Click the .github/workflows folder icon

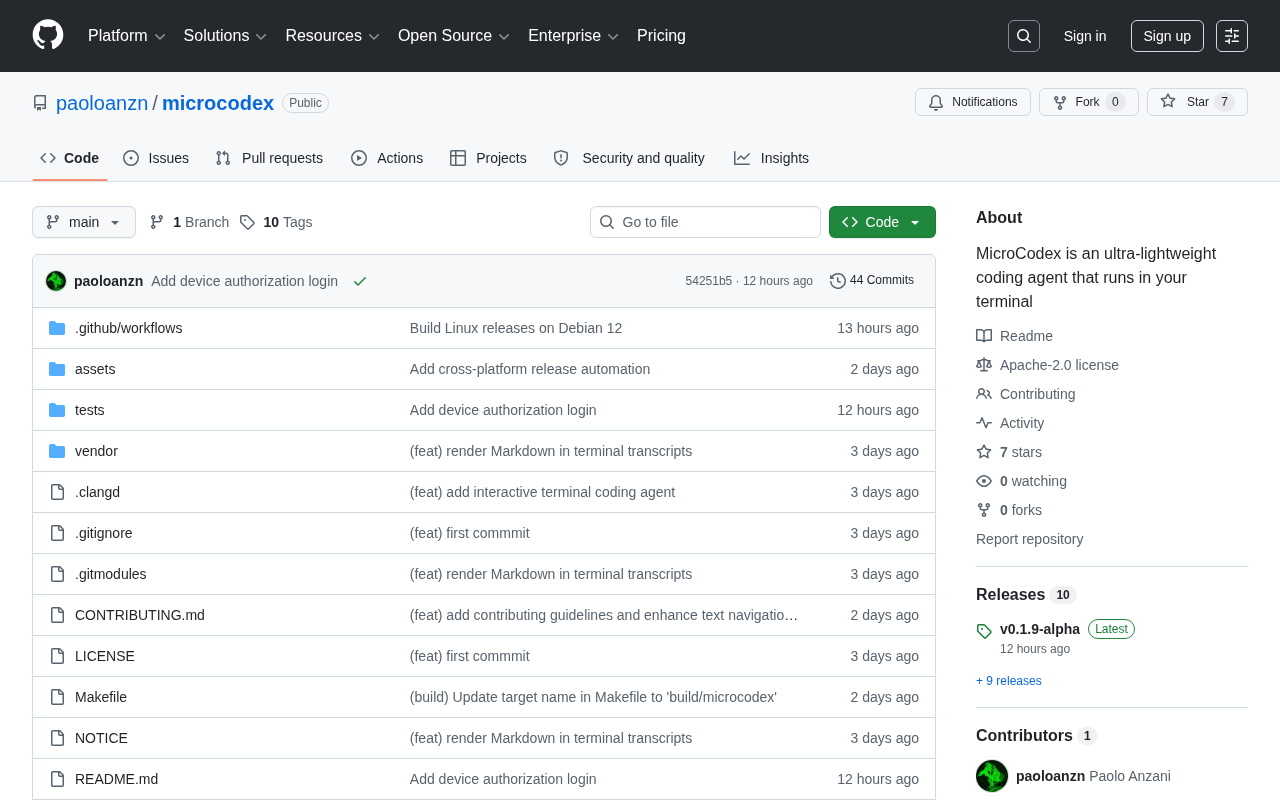57,328
